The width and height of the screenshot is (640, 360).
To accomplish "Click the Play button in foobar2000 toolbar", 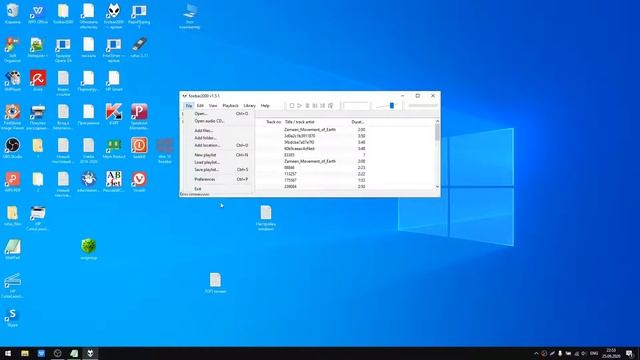I will [x=299, y=106].
